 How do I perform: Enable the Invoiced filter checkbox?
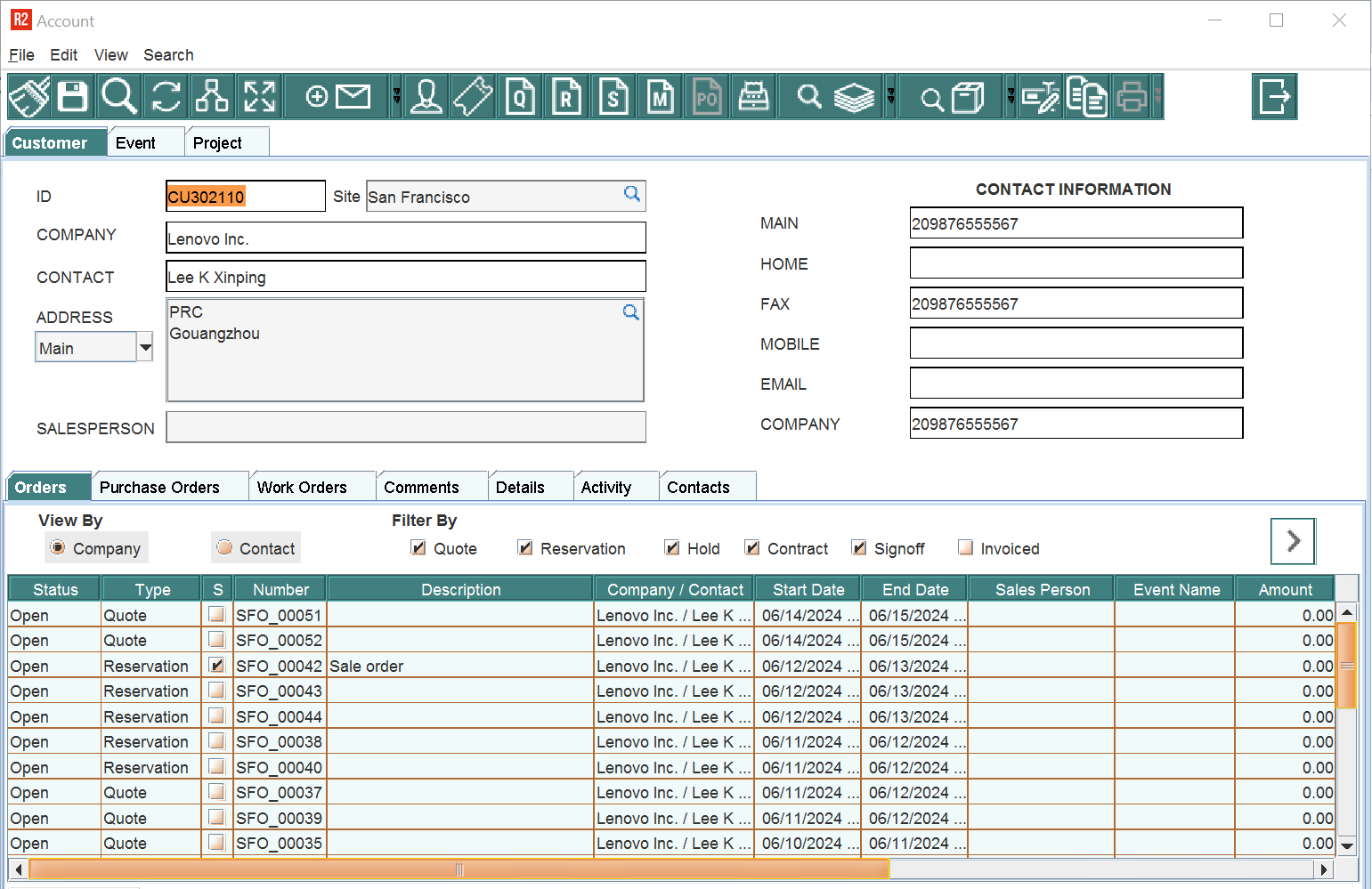pyautogui.click(x=966, y=548)
